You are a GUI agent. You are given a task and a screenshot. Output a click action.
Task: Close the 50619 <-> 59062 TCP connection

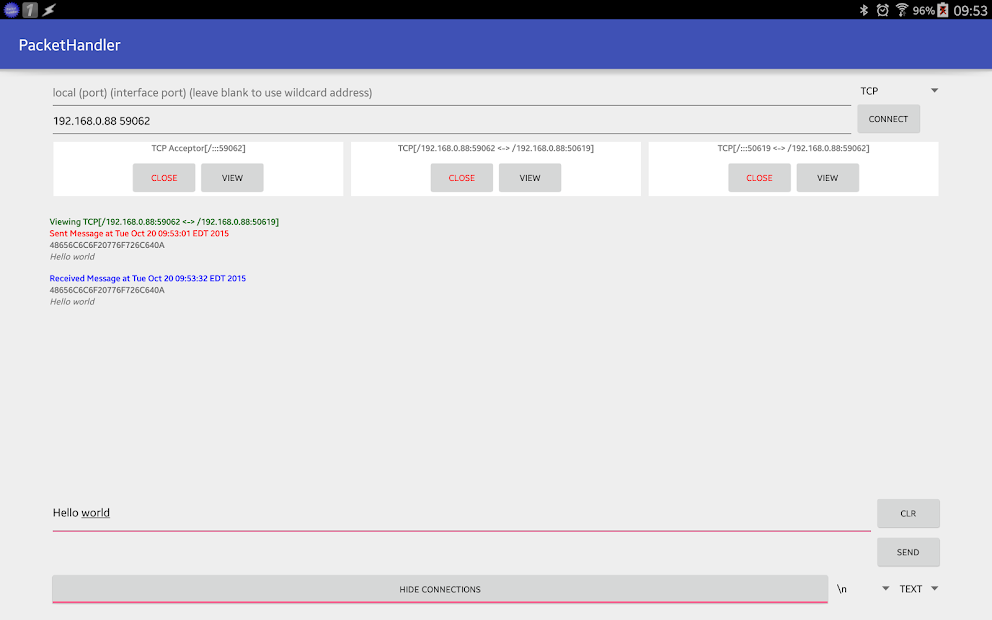pyautogui.click(x=759, y=178)
